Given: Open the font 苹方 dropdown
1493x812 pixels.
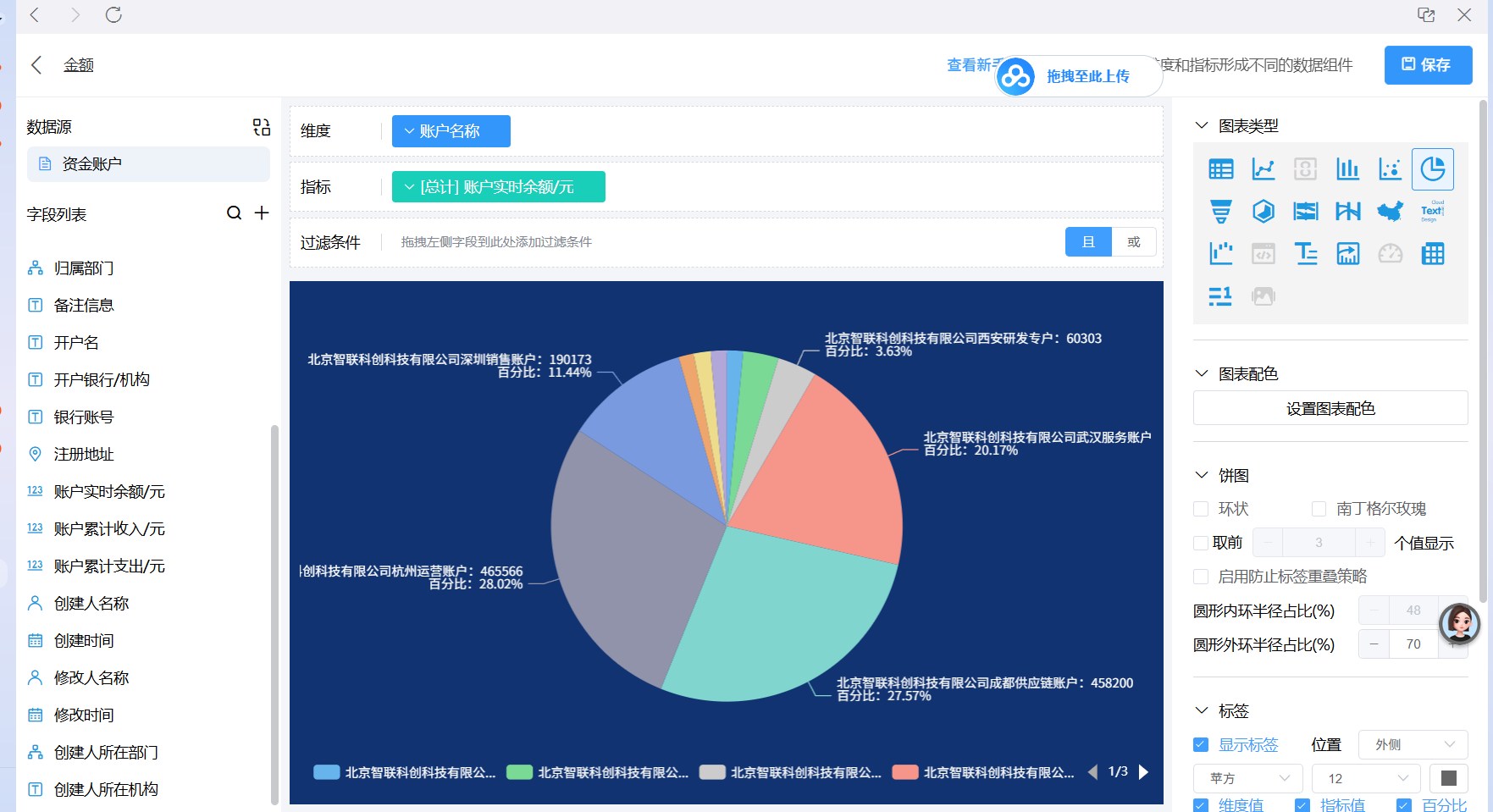Looking at the screenshot, I should tap(1247, 778).
